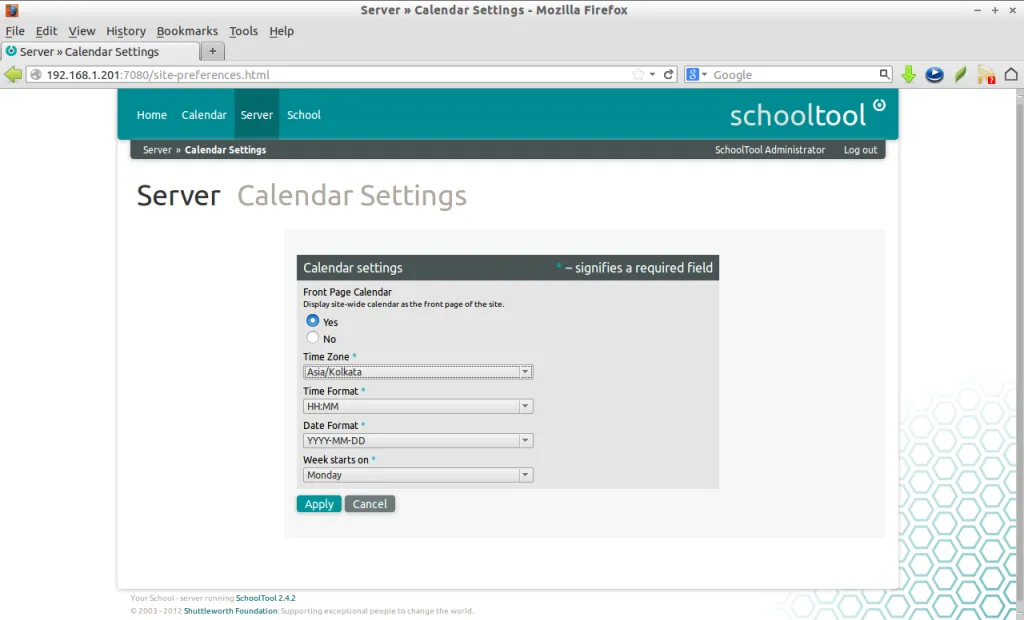1024x620 pixels.
Task: Open a new browser tab with the plus button
Action: click(x=211, y=51)
